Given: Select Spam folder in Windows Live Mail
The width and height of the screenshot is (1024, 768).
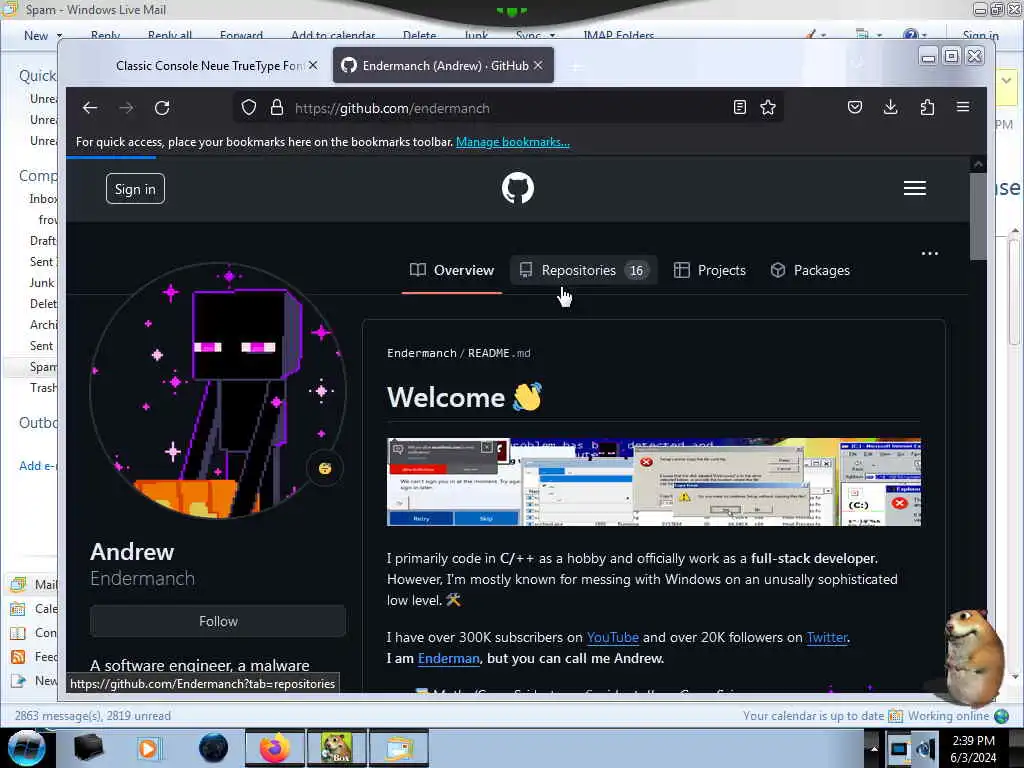Looking at the screenshot, I should (x=43, y=367).
